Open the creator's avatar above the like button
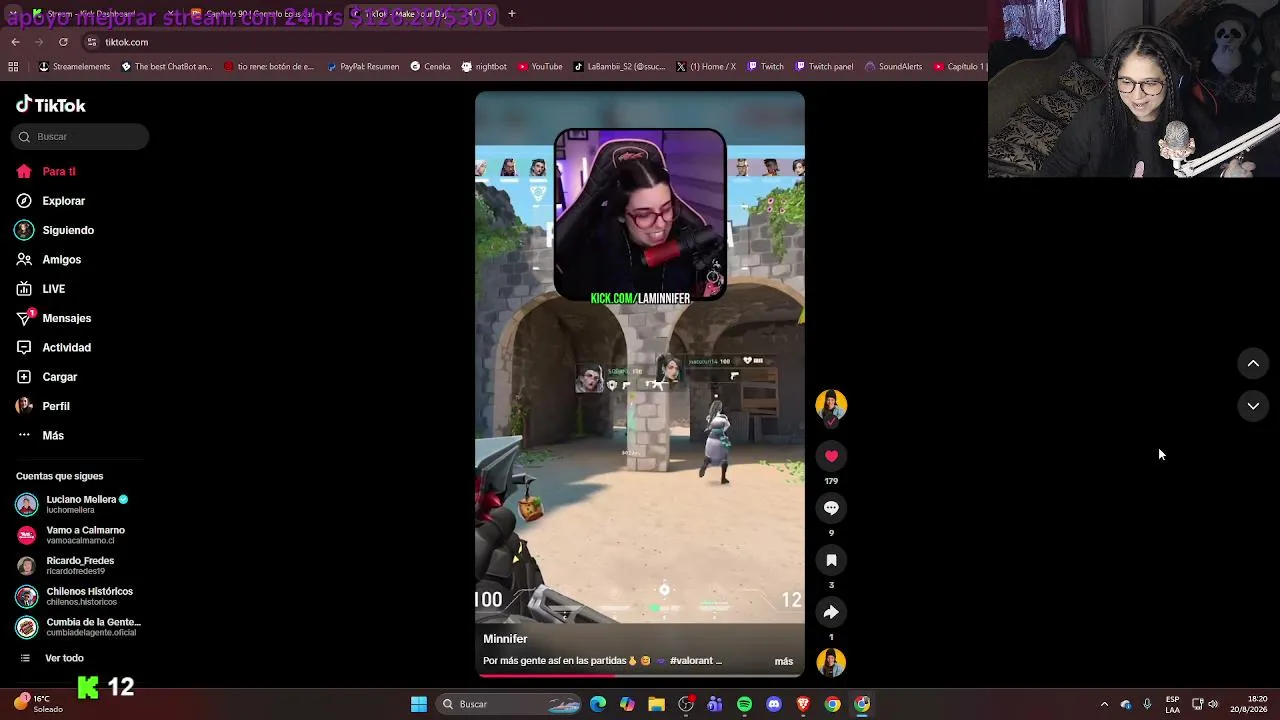Image resolution: width=1280 pixels, height=720 pixels. click(831, 405)
